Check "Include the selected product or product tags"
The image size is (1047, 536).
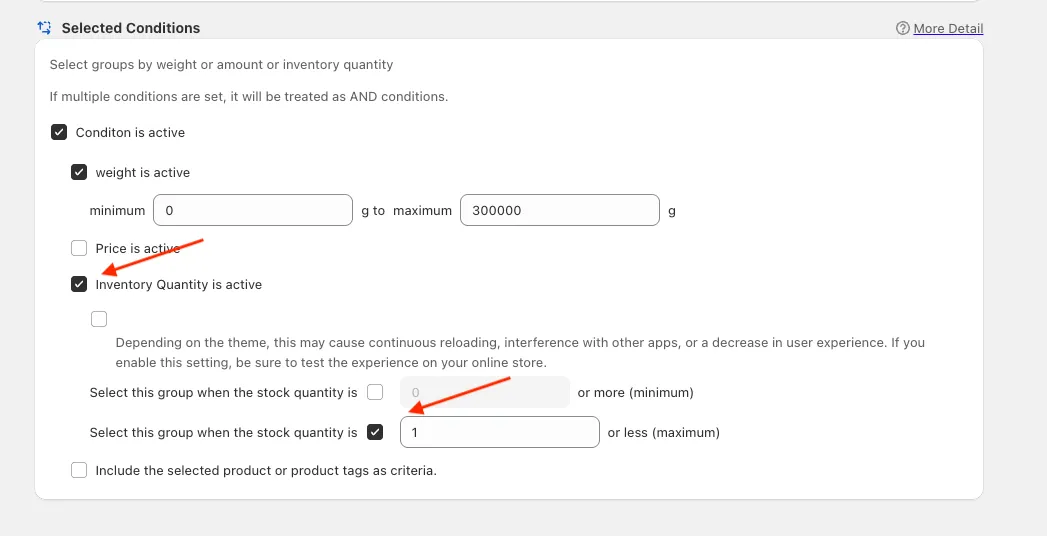(x=79, y=470)
